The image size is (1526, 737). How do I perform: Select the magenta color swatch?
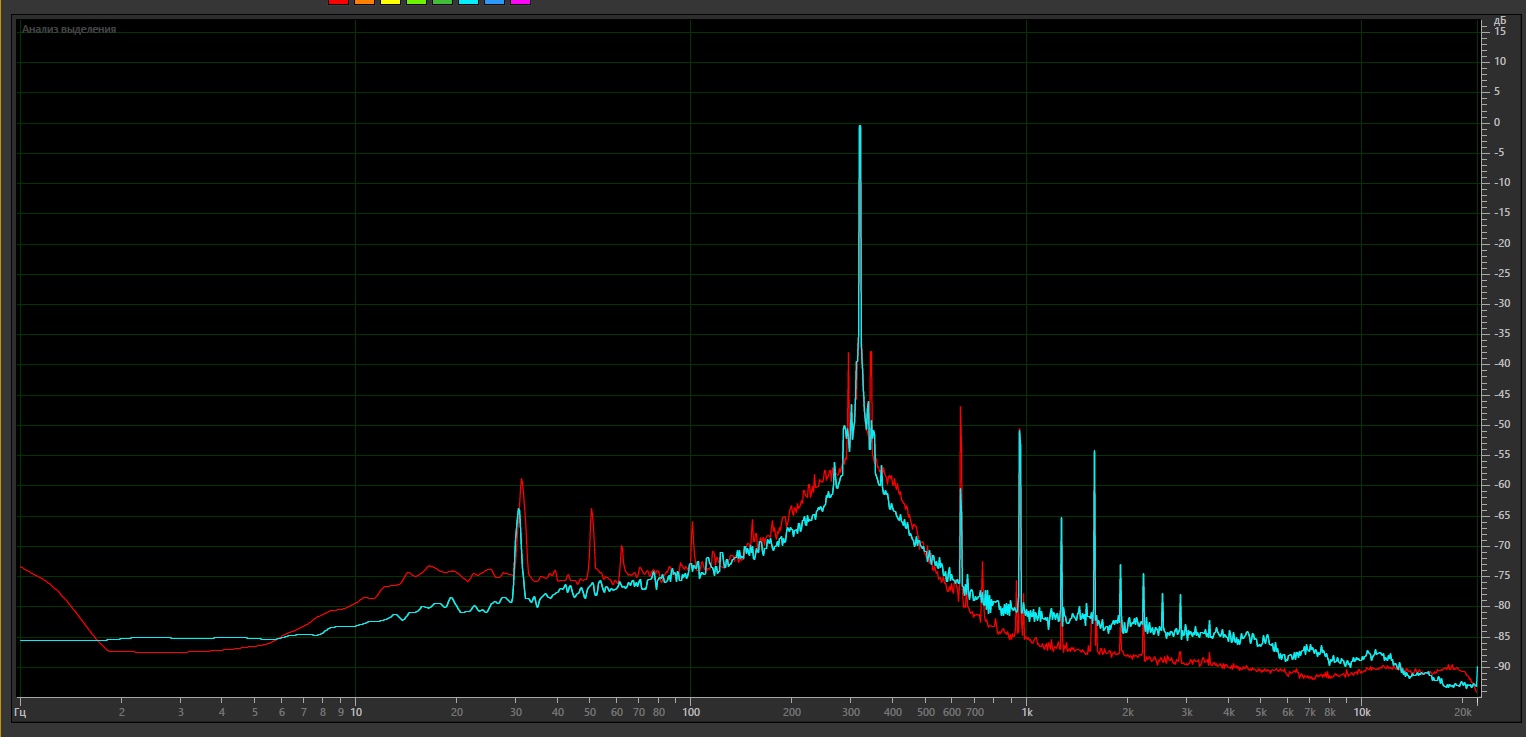[520, 2]
